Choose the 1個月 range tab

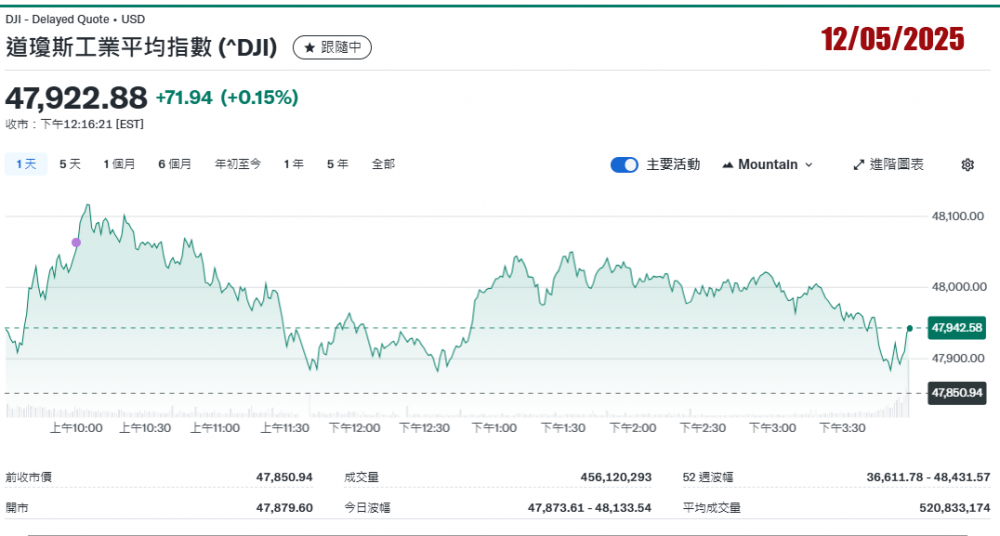click(x=119, y=164)
